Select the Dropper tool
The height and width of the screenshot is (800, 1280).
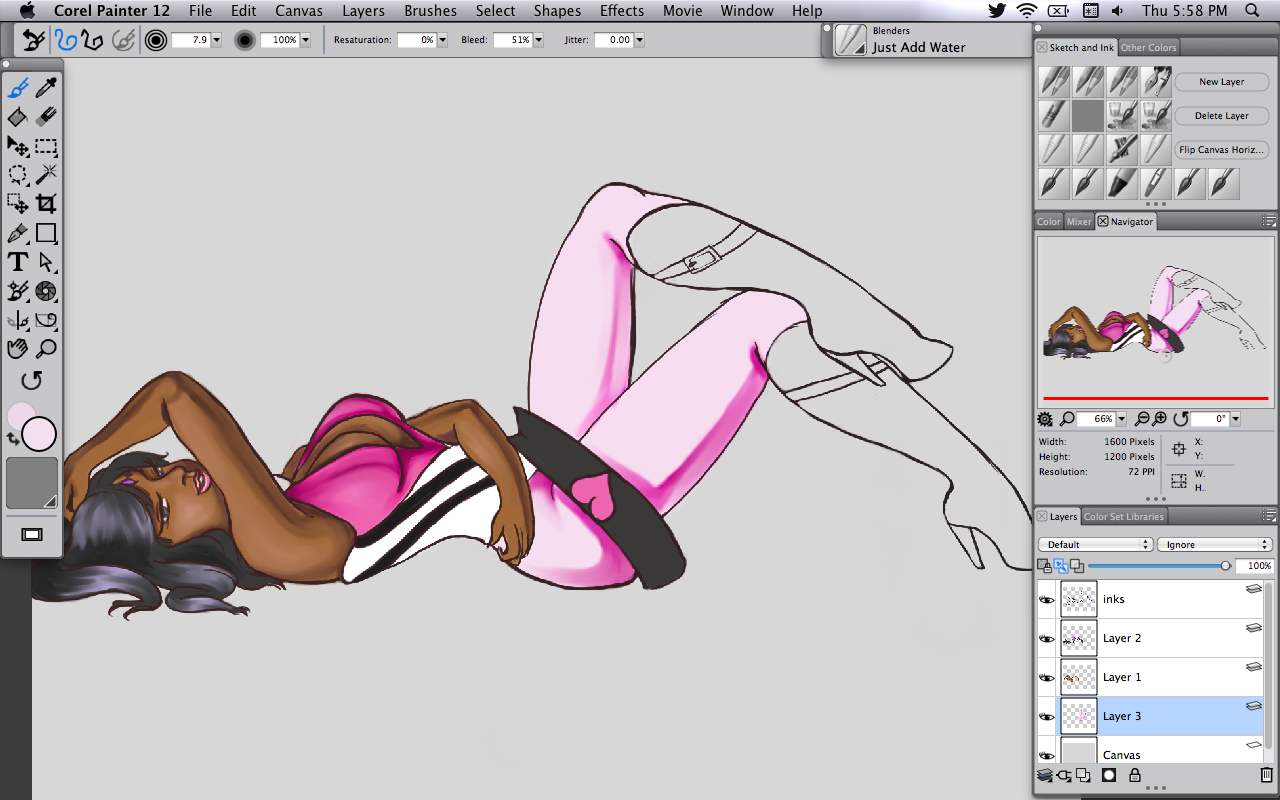tap(46, 88)
